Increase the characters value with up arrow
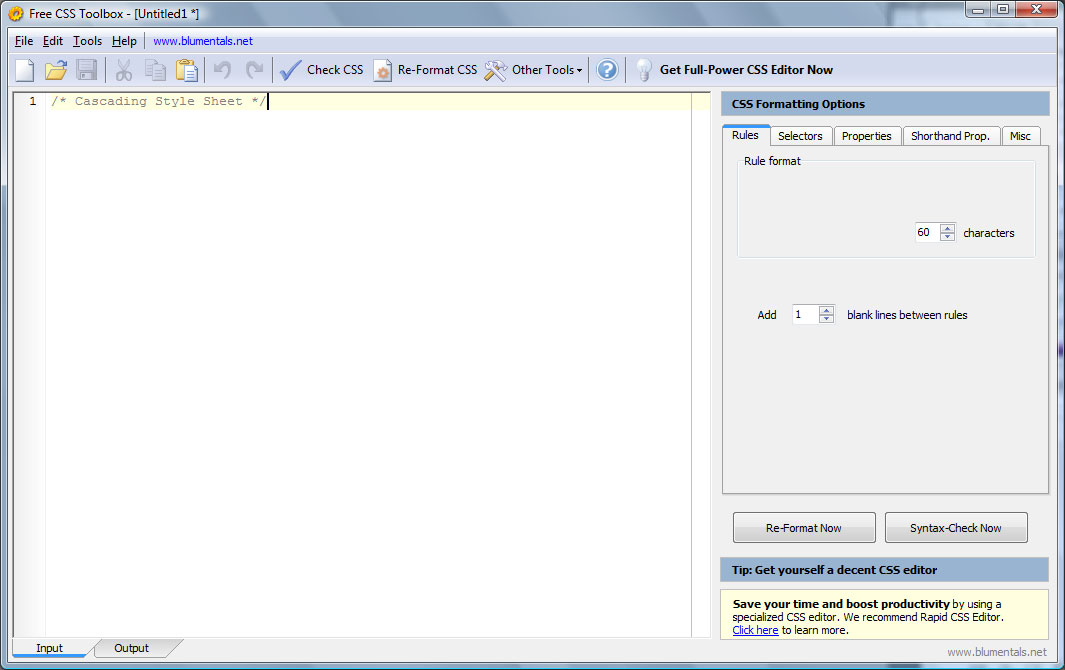The image size is (1065, 670). click(948, 228)
